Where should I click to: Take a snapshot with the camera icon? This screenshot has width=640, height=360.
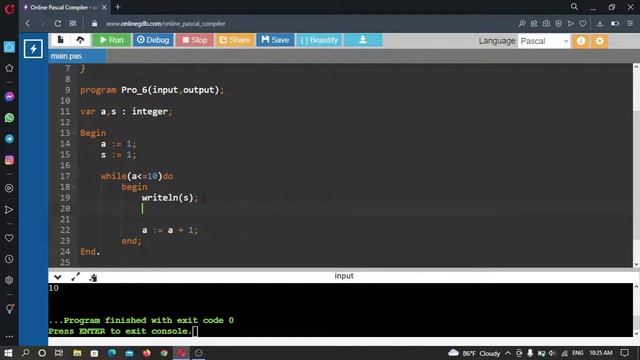point(546,24)
